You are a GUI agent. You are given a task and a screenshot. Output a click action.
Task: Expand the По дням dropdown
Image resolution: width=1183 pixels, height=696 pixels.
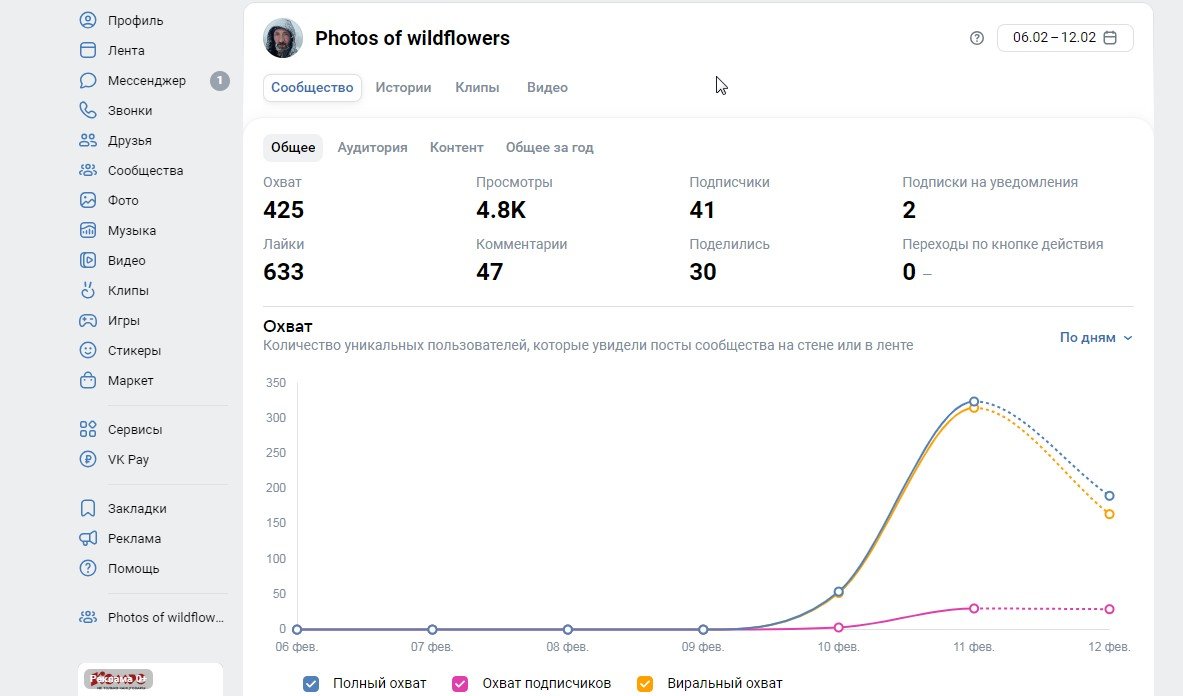1096,338
